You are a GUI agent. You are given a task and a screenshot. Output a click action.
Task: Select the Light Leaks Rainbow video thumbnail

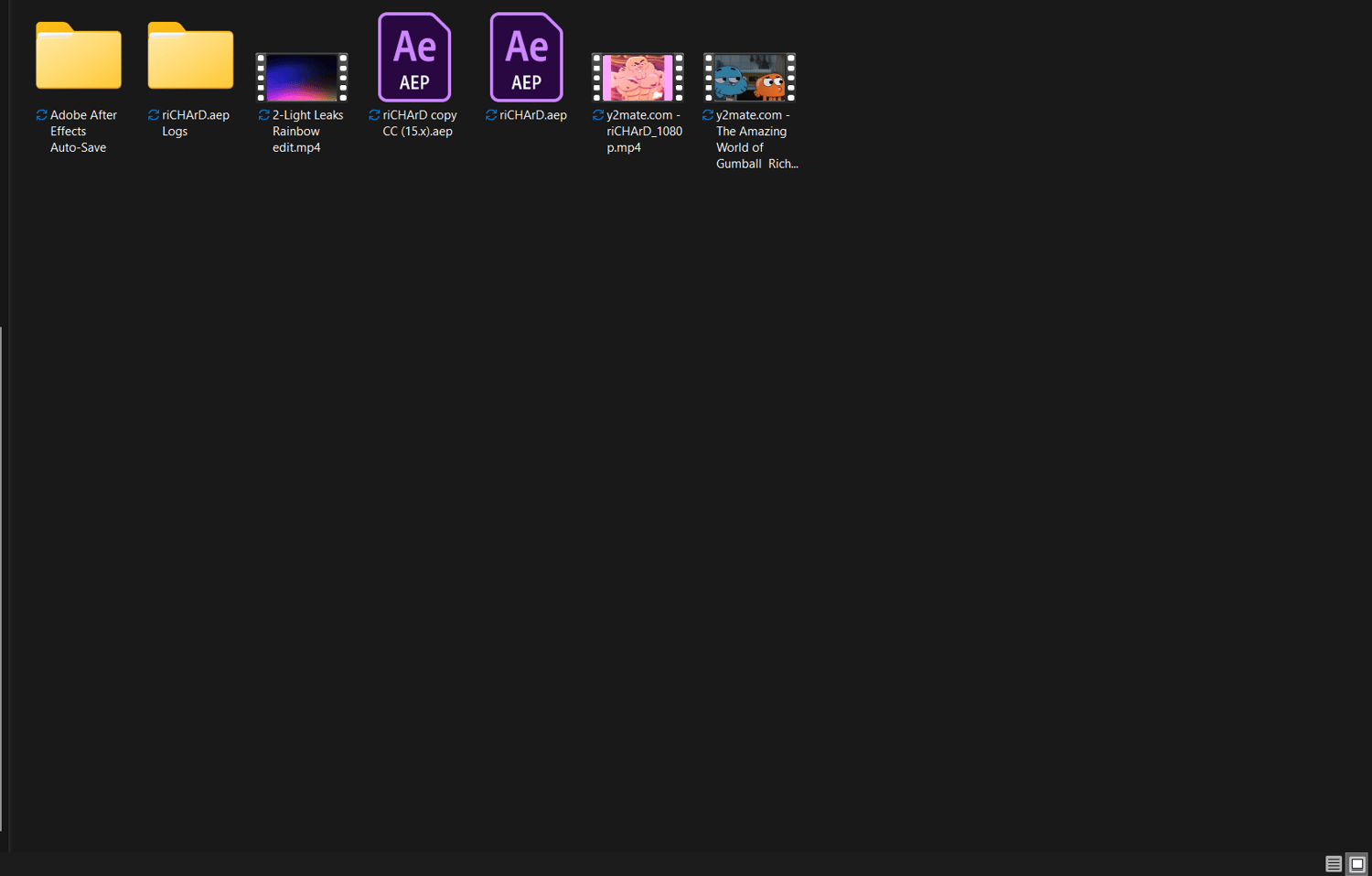coord(302,77)
